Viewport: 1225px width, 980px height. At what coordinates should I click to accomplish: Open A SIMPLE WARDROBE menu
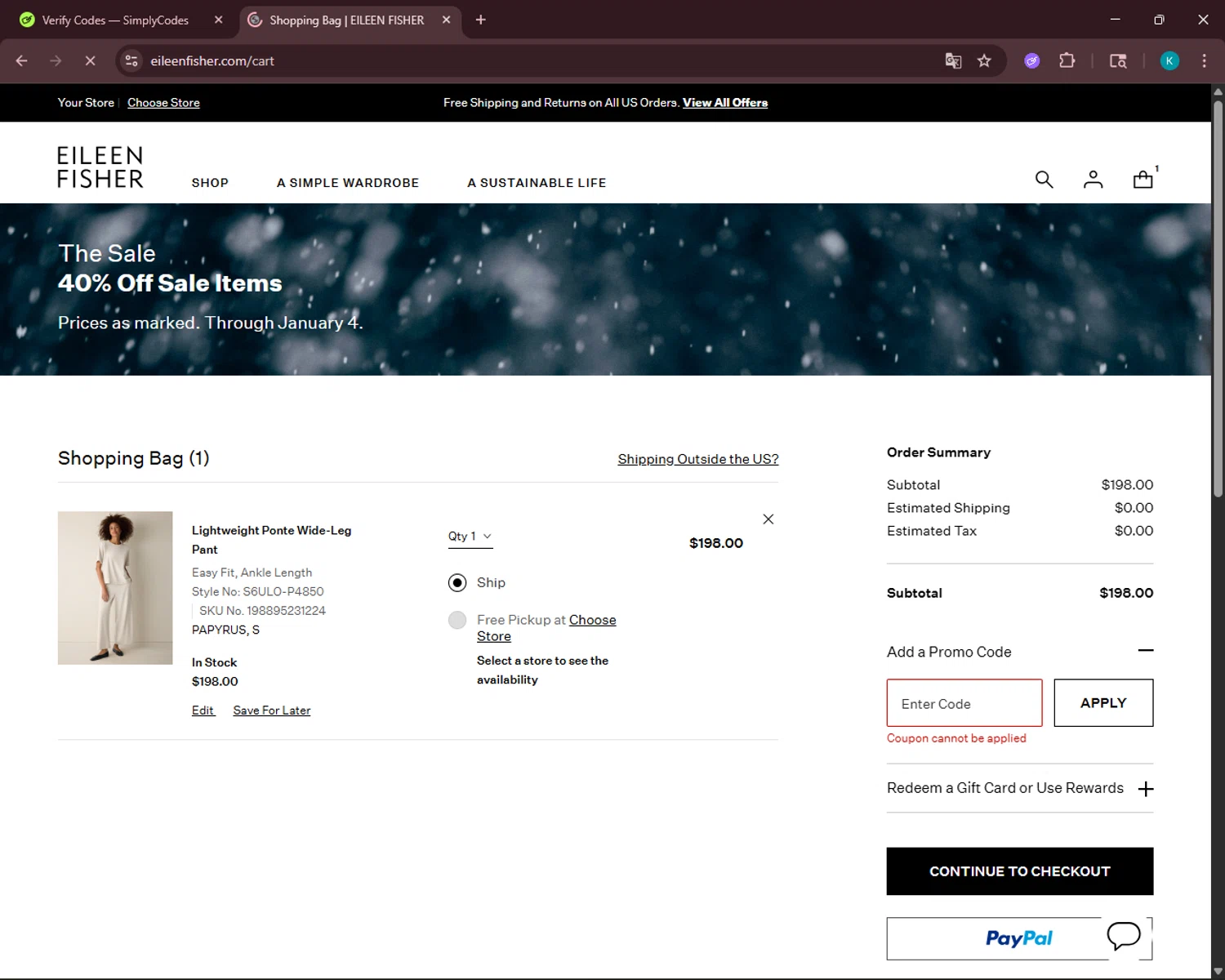click(x=348, y=183)
